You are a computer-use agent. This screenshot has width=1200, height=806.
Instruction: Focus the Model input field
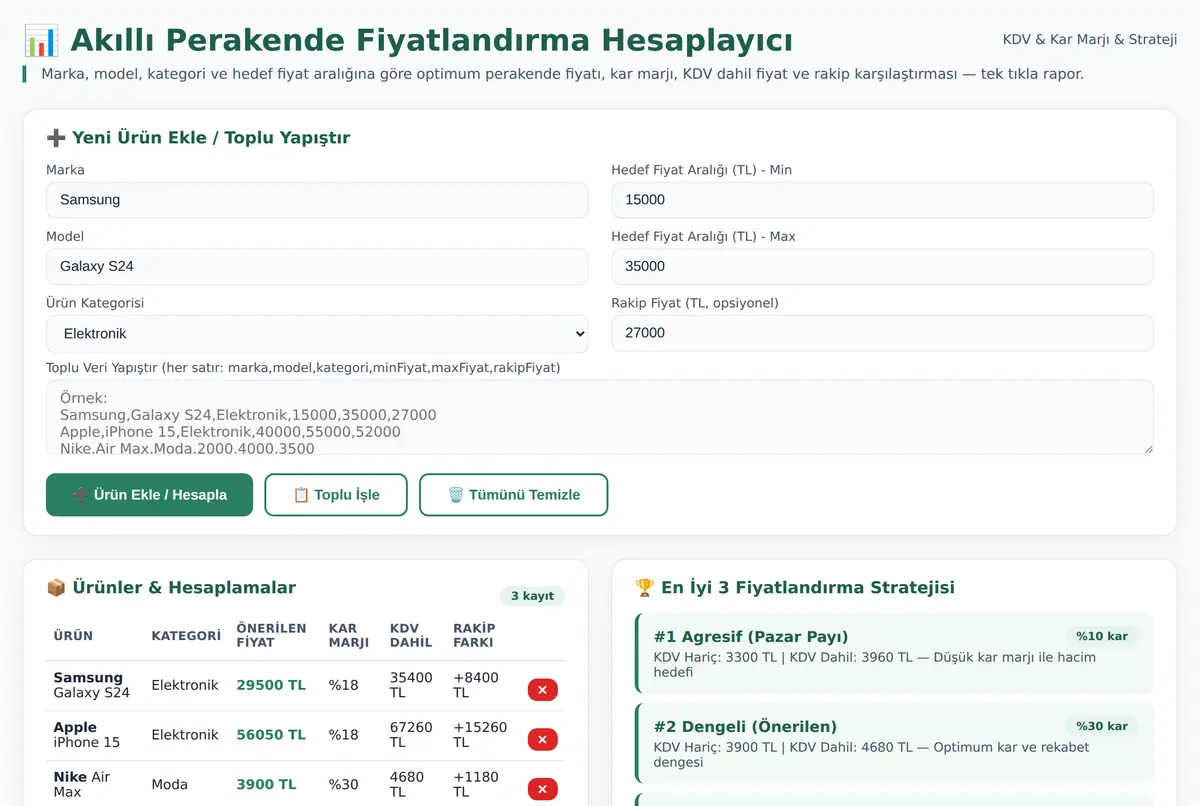click(317, 267)
